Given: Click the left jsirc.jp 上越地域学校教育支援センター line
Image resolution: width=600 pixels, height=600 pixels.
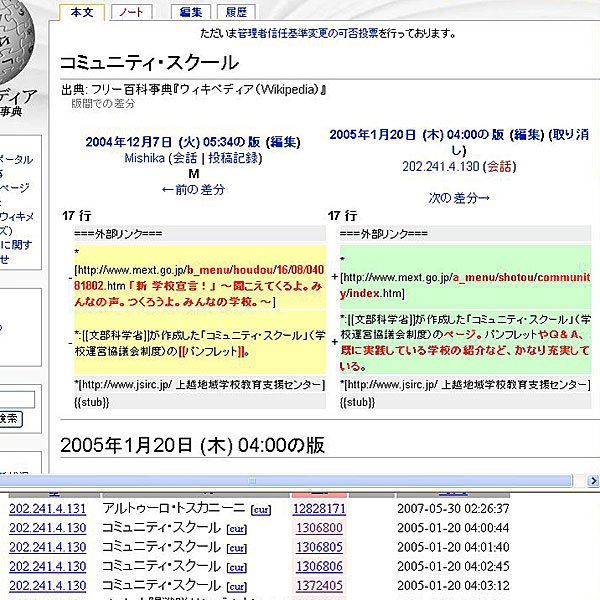Looking at the screenshot, I should (x=200, y=385).
